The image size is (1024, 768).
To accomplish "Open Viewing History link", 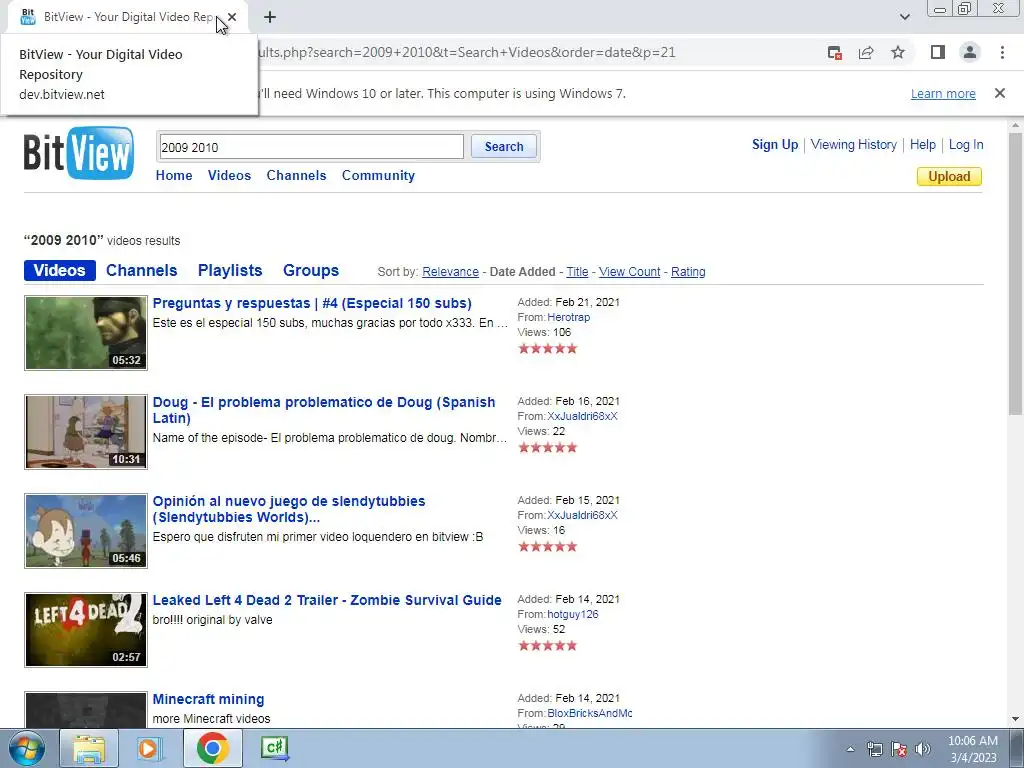I will tap(854, 145).
